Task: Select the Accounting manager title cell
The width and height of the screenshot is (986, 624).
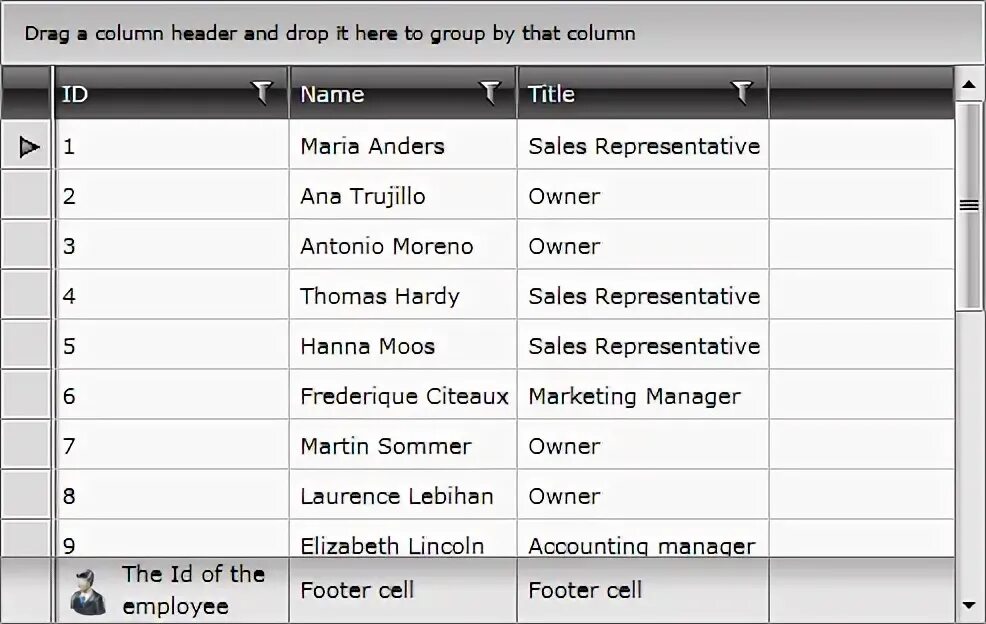Action: click(x=641, y=545)
